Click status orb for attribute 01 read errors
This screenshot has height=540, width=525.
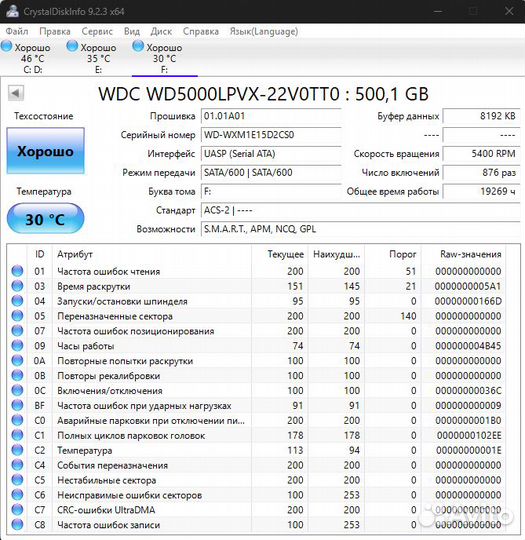tap(17, 271)
